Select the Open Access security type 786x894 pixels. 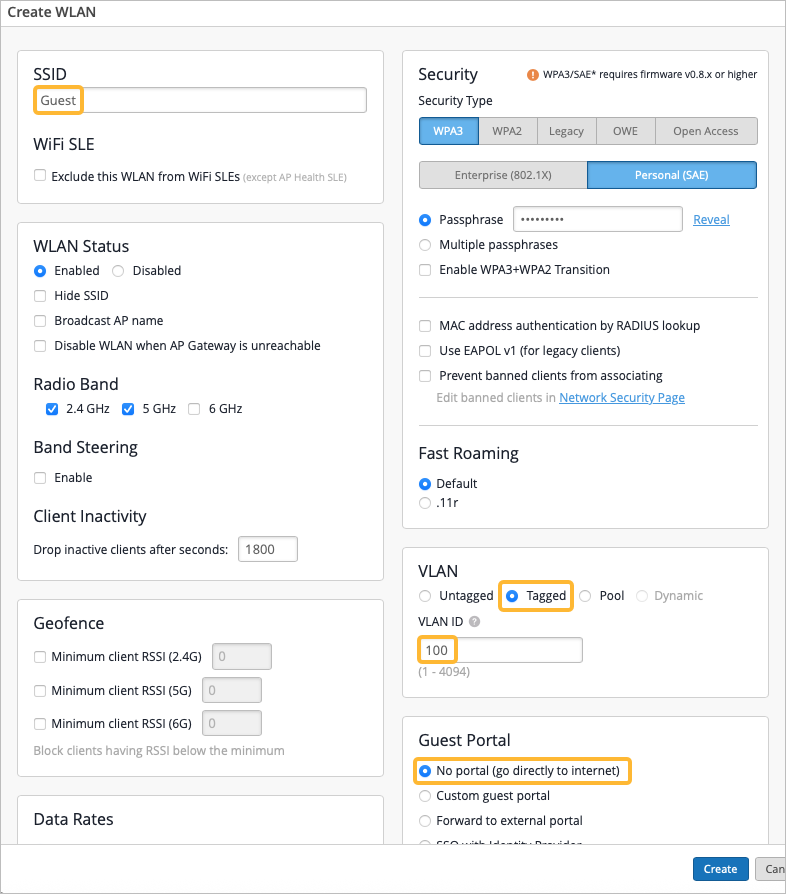[705, 131]
